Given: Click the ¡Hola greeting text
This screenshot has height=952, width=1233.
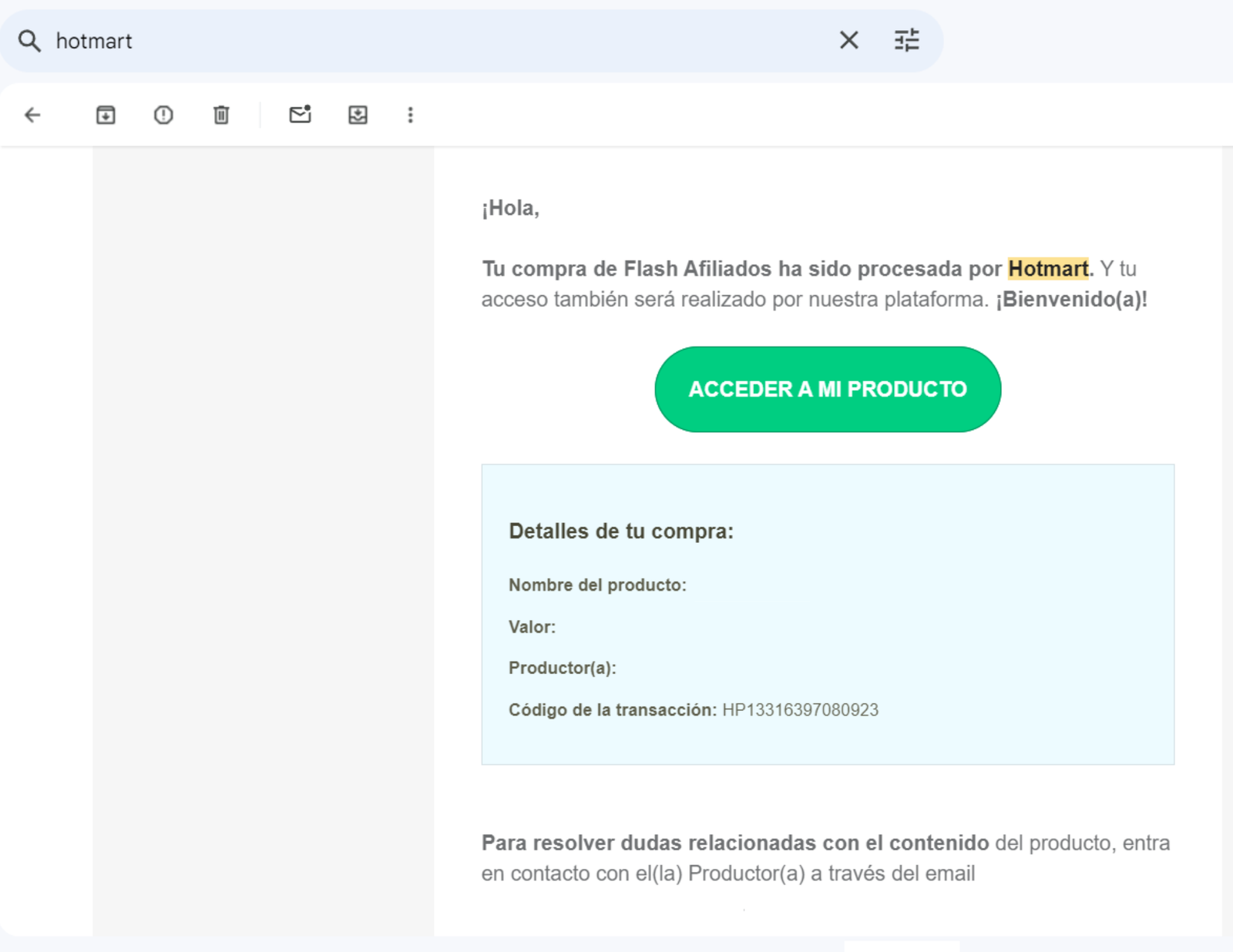Looking at the screenshot, I should 510,208.
